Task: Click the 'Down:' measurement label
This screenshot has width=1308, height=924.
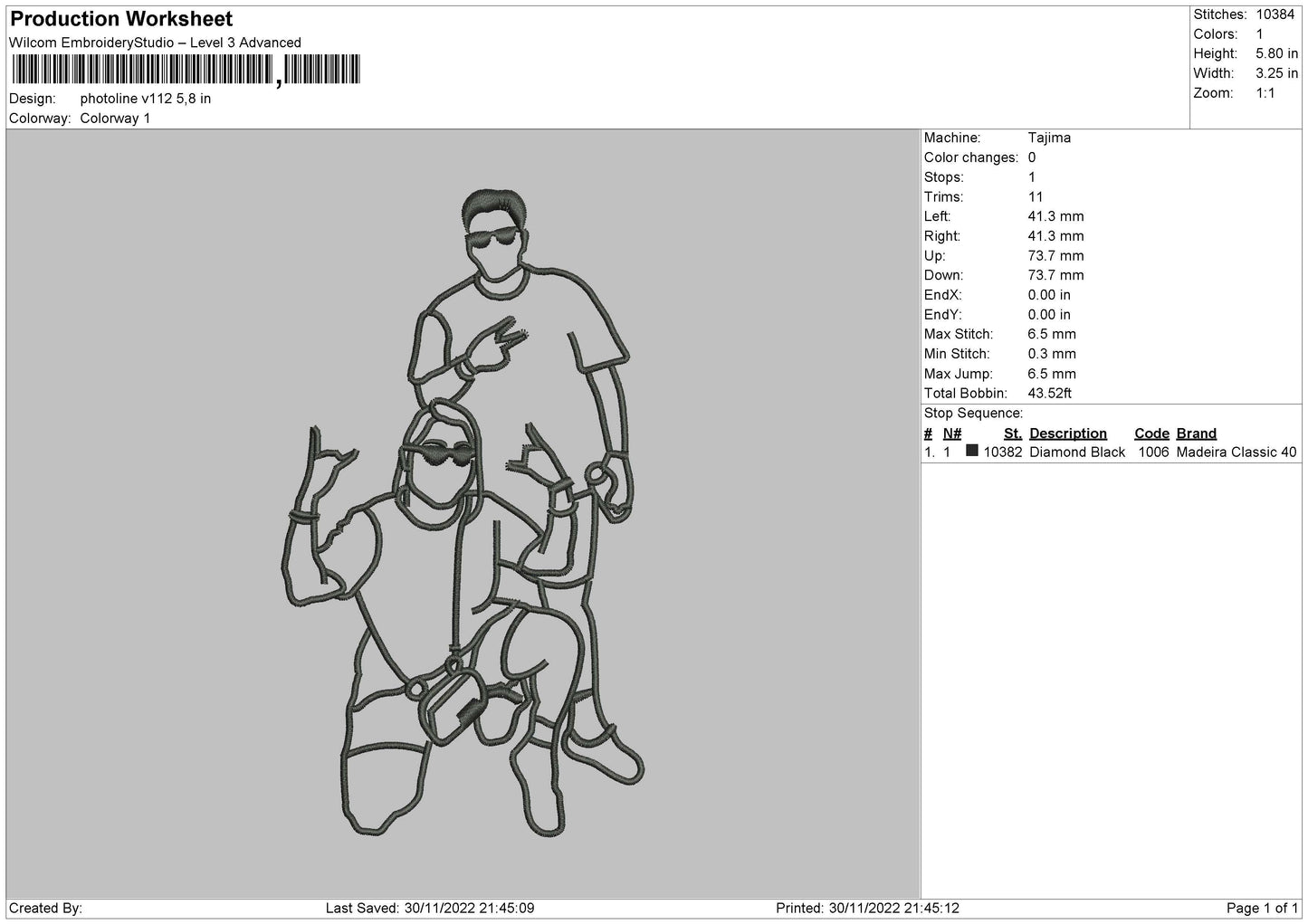Action: click(x=943, y=276)
